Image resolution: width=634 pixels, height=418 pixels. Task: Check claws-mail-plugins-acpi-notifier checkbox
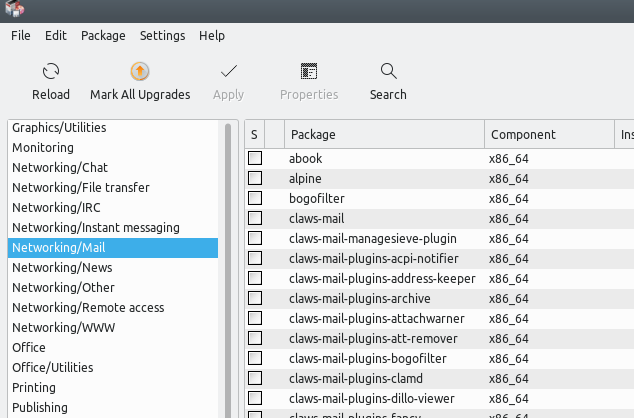pos(255,258)
